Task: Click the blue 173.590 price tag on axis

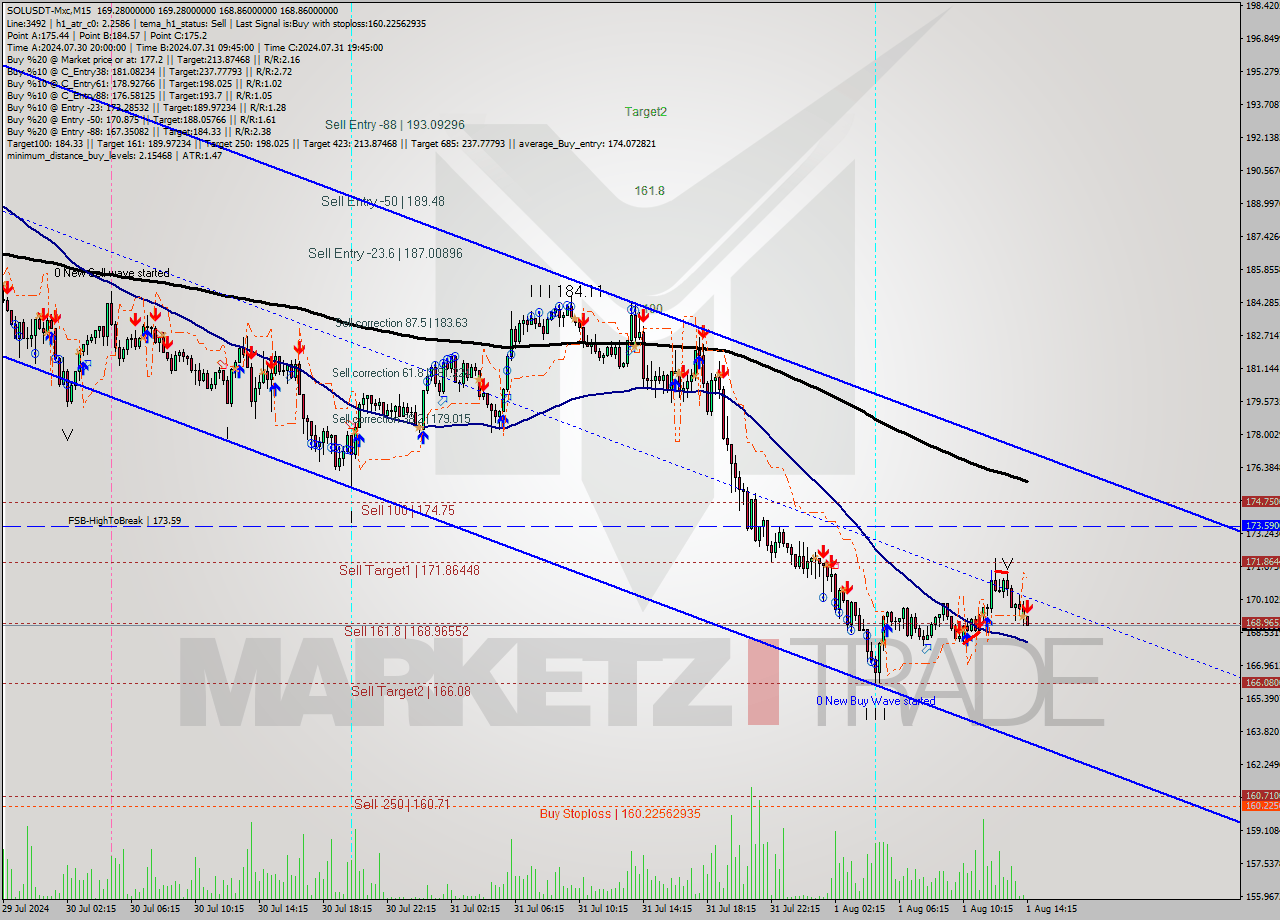Action: (x=1260, y=526)
